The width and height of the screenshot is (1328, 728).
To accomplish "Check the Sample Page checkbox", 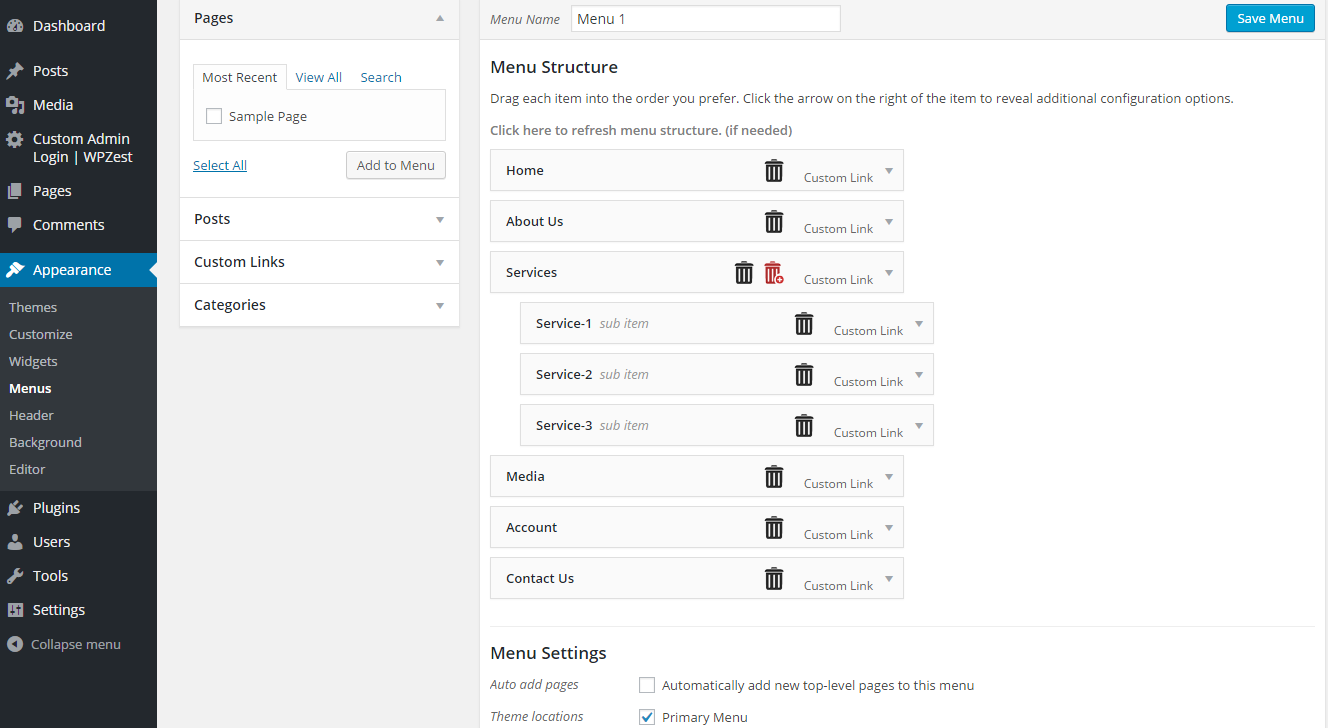I will 214,116.
